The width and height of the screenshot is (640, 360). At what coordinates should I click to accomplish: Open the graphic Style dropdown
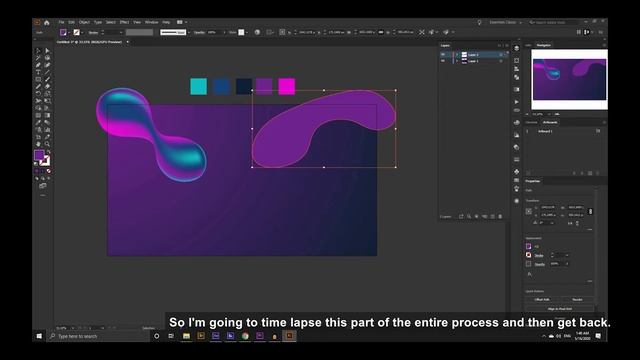click(x=247, y=32)
